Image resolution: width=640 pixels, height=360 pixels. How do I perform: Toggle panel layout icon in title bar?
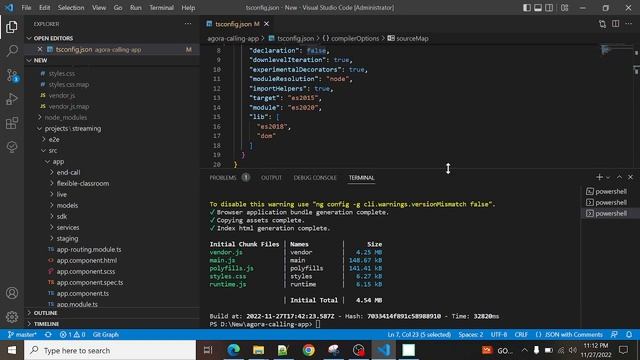click(538, 8)
